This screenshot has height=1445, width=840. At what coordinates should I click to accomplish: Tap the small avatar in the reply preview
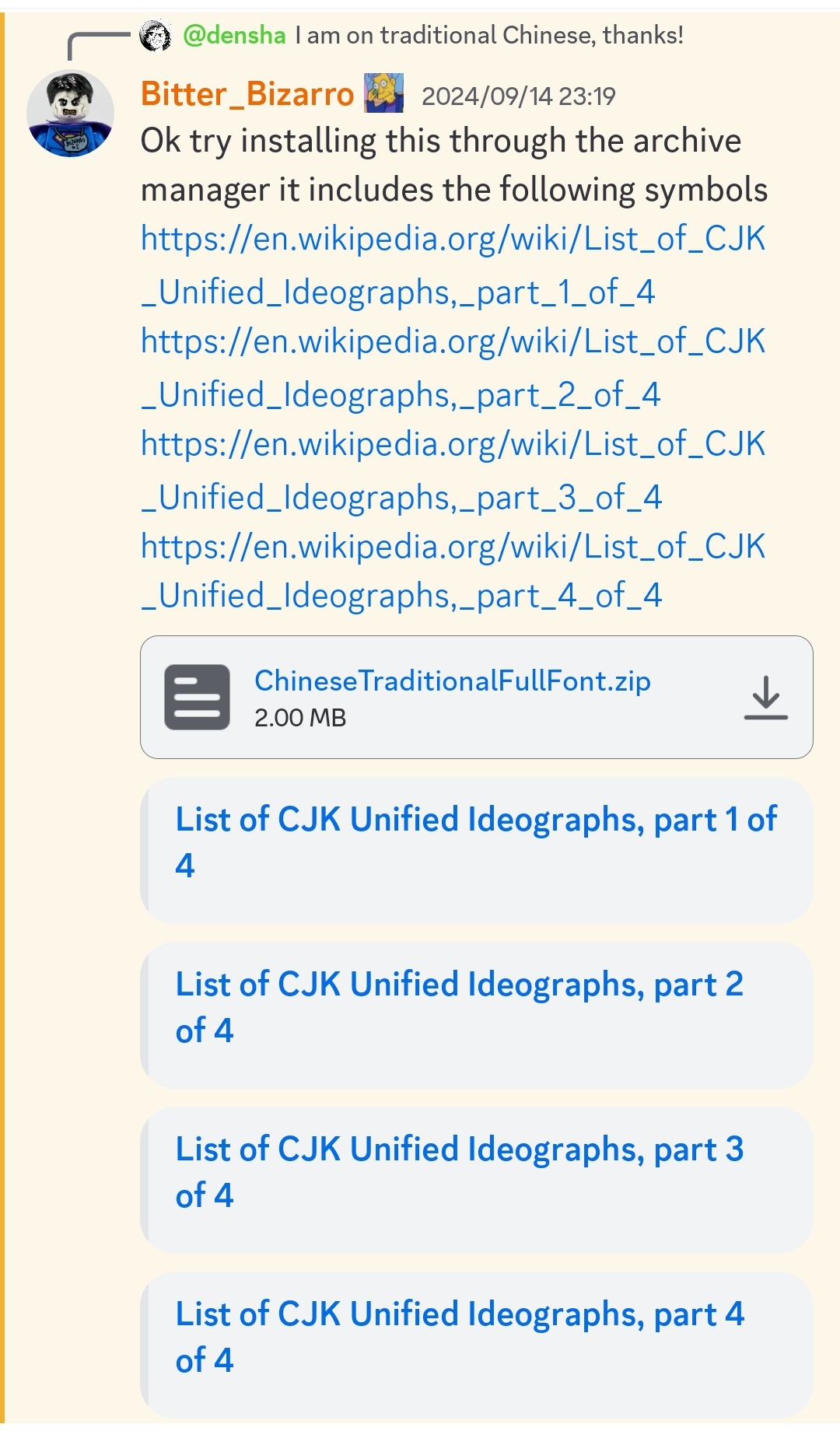(x=156, y=36)
